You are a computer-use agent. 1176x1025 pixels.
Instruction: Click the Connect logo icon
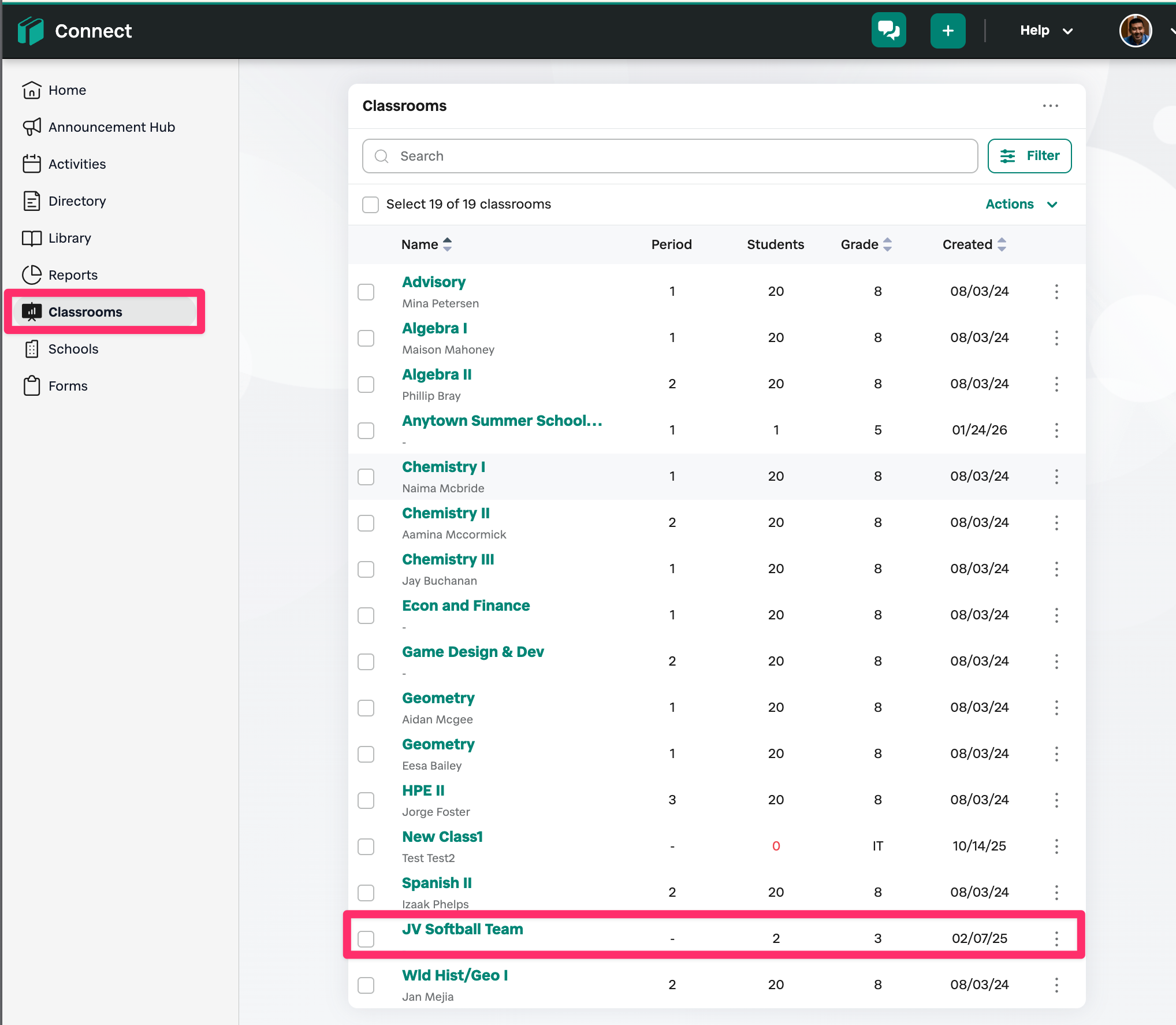pos(31,31)
